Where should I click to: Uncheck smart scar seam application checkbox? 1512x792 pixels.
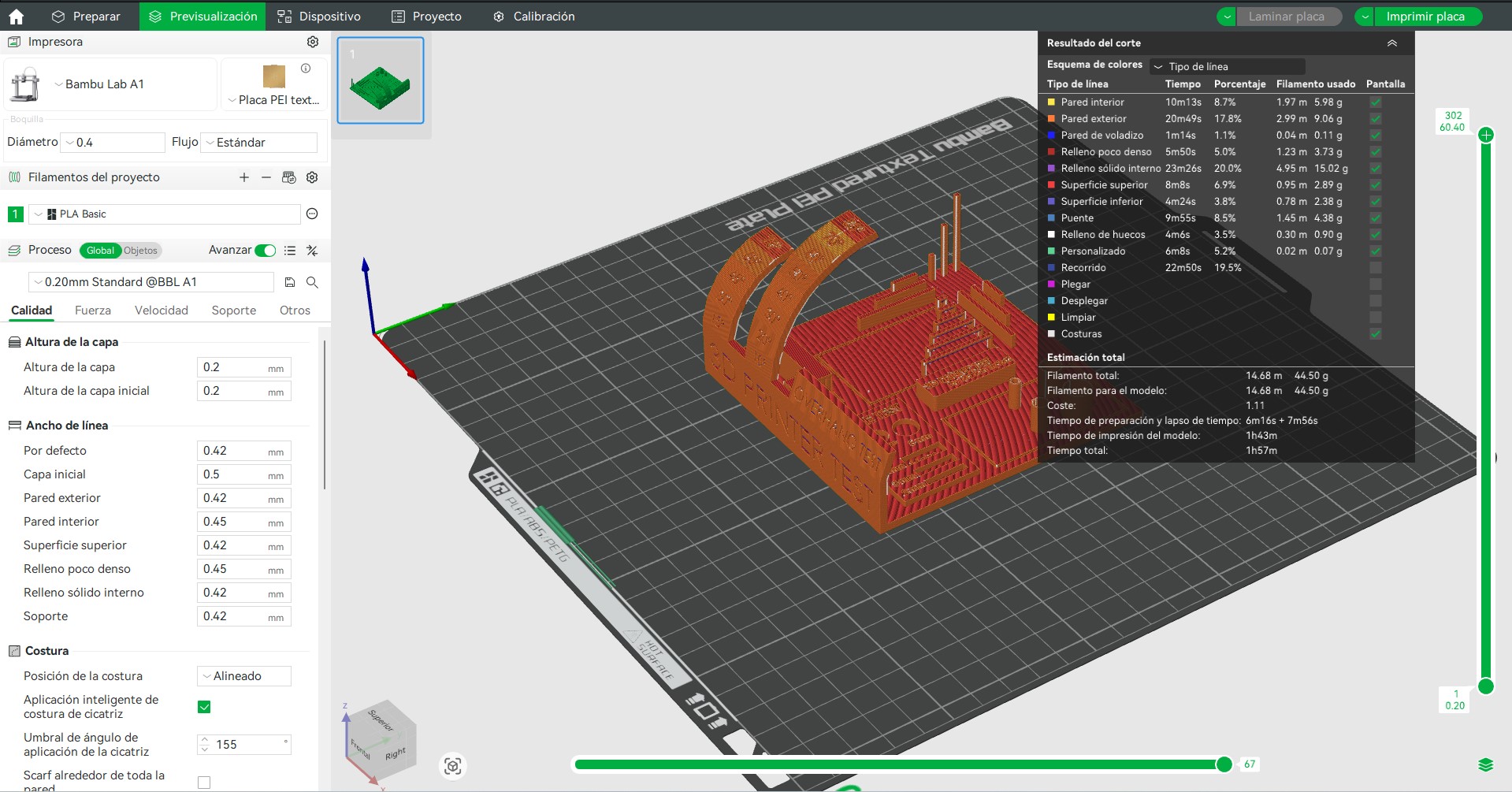coord(204,707)
